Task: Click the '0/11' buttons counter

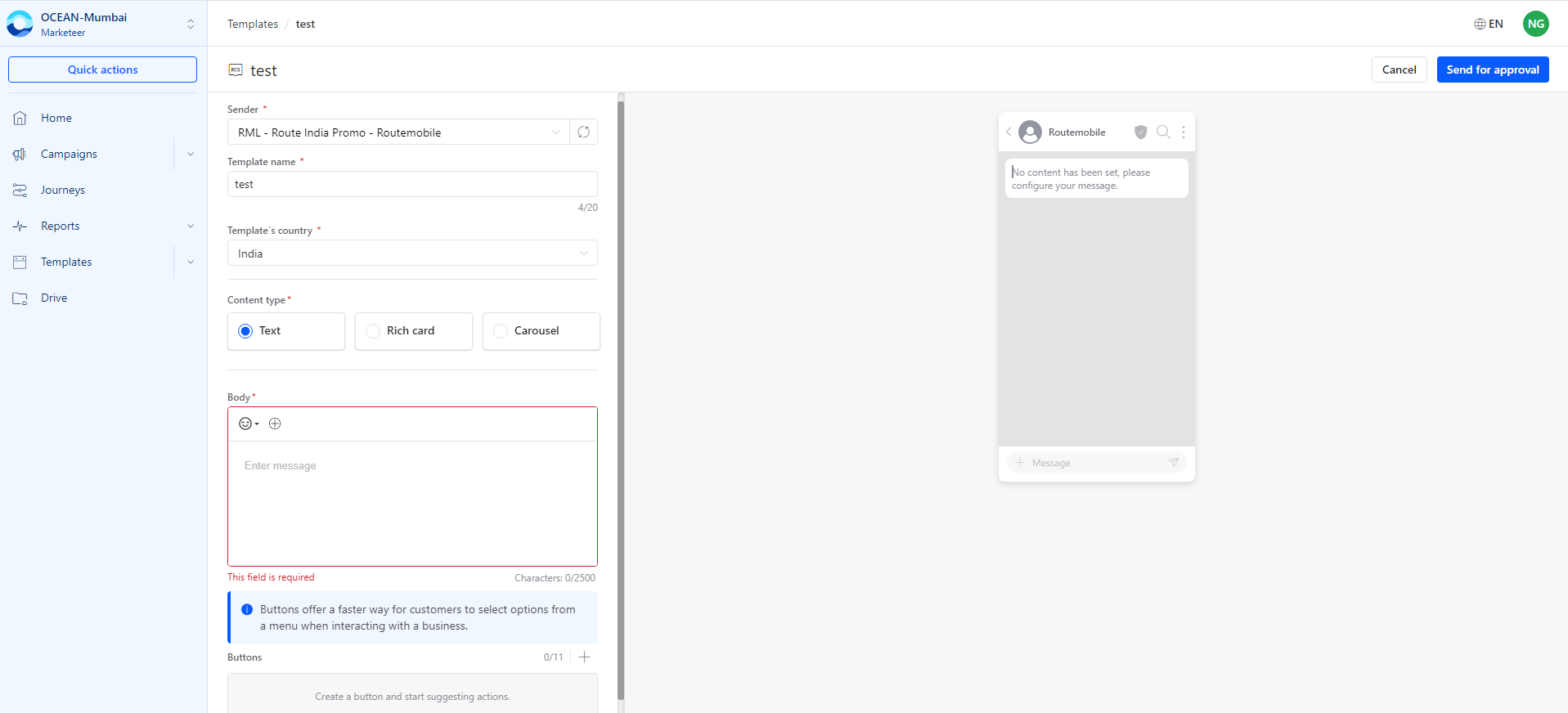Action: pos(554,657)
